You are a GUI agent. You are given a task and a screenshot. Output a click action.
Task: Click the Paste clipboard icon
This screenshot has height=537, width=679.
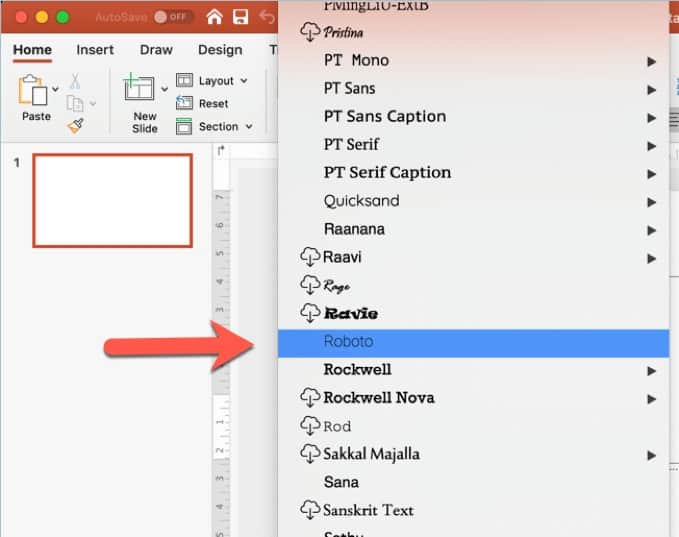pos(33,90)
